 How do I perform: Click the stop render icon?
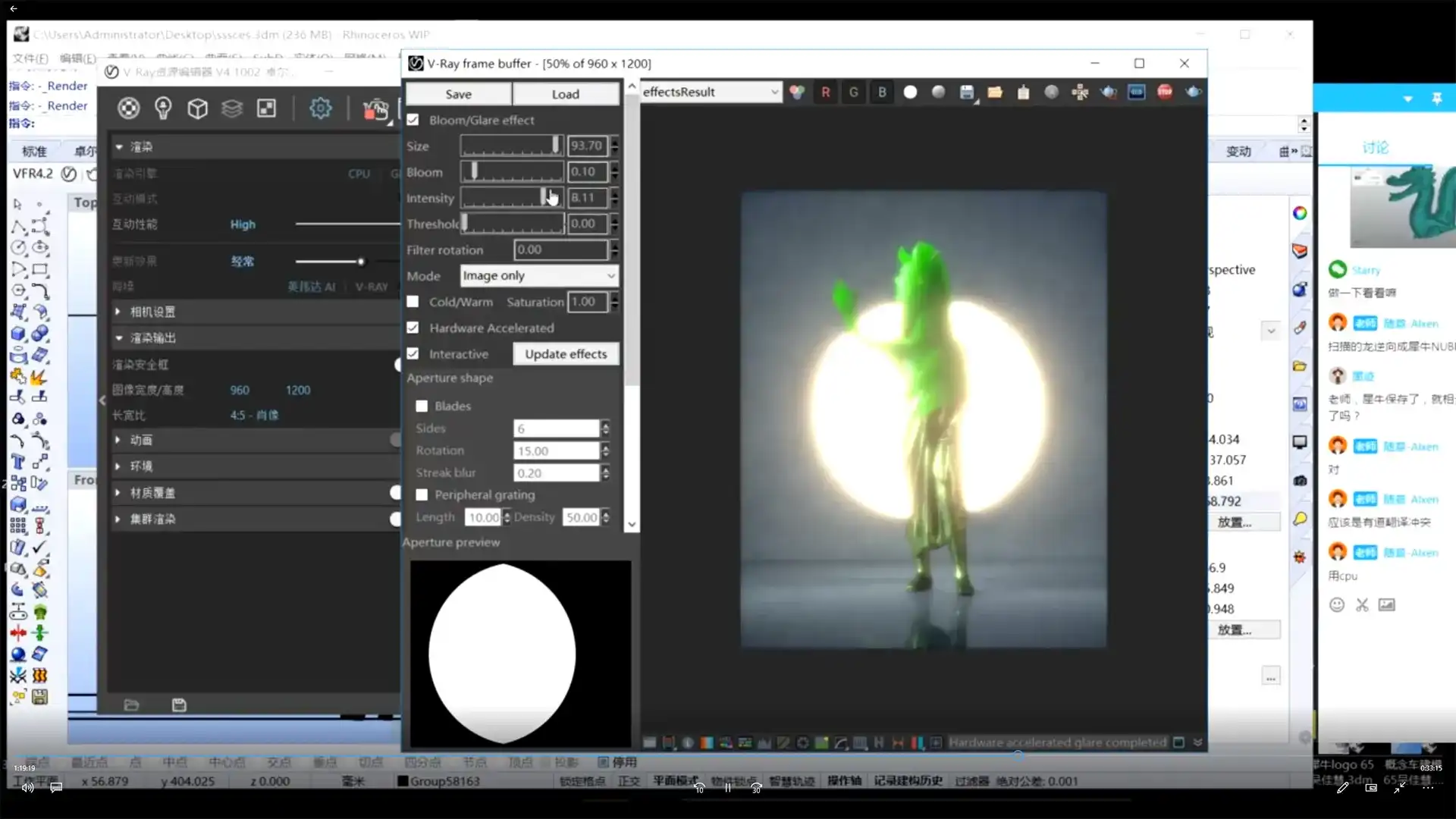tap(1165, 92)
